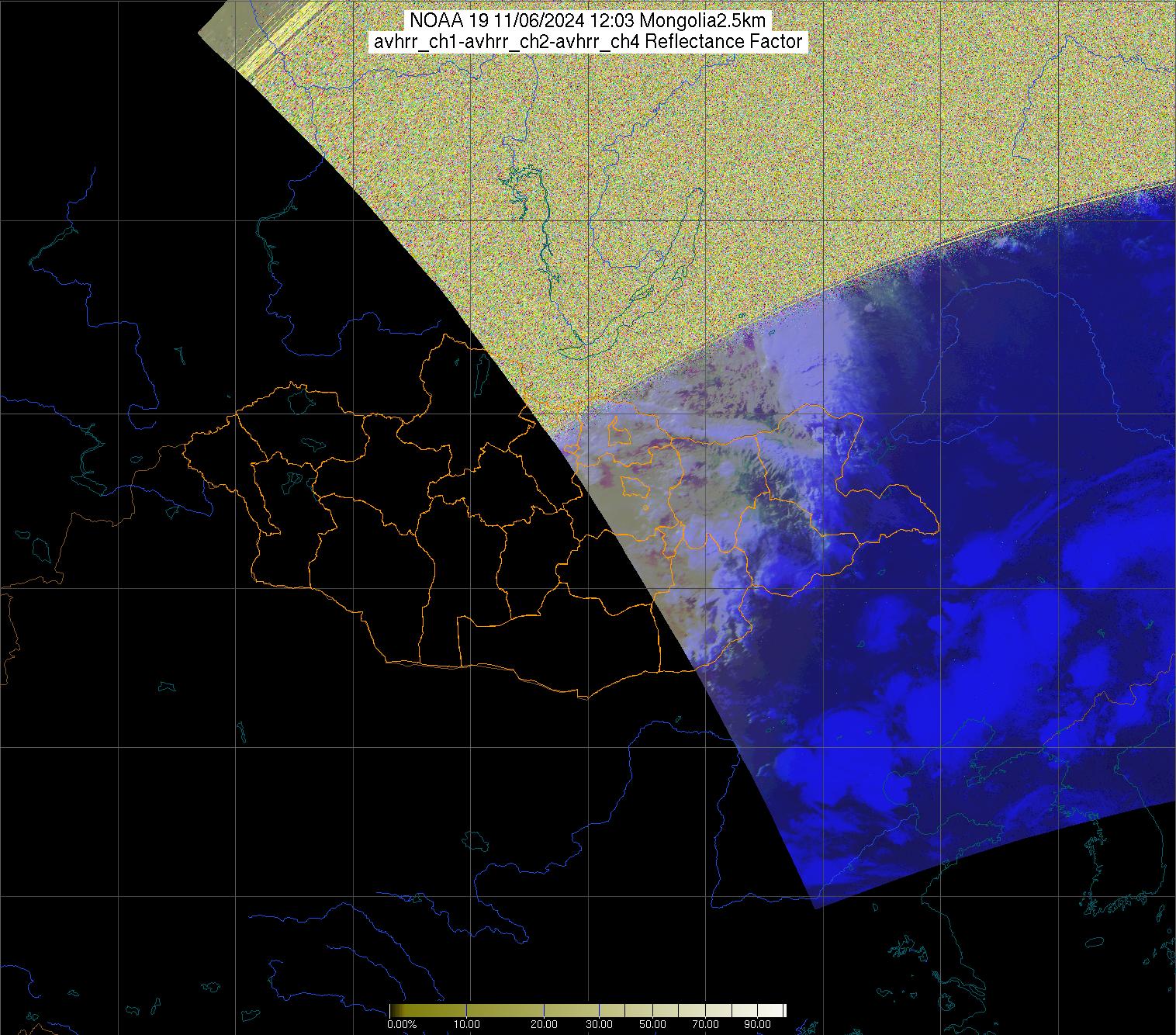
Task: Click the NOAA 19 Mongolia2.5km title text
Action: coord(589,21)
